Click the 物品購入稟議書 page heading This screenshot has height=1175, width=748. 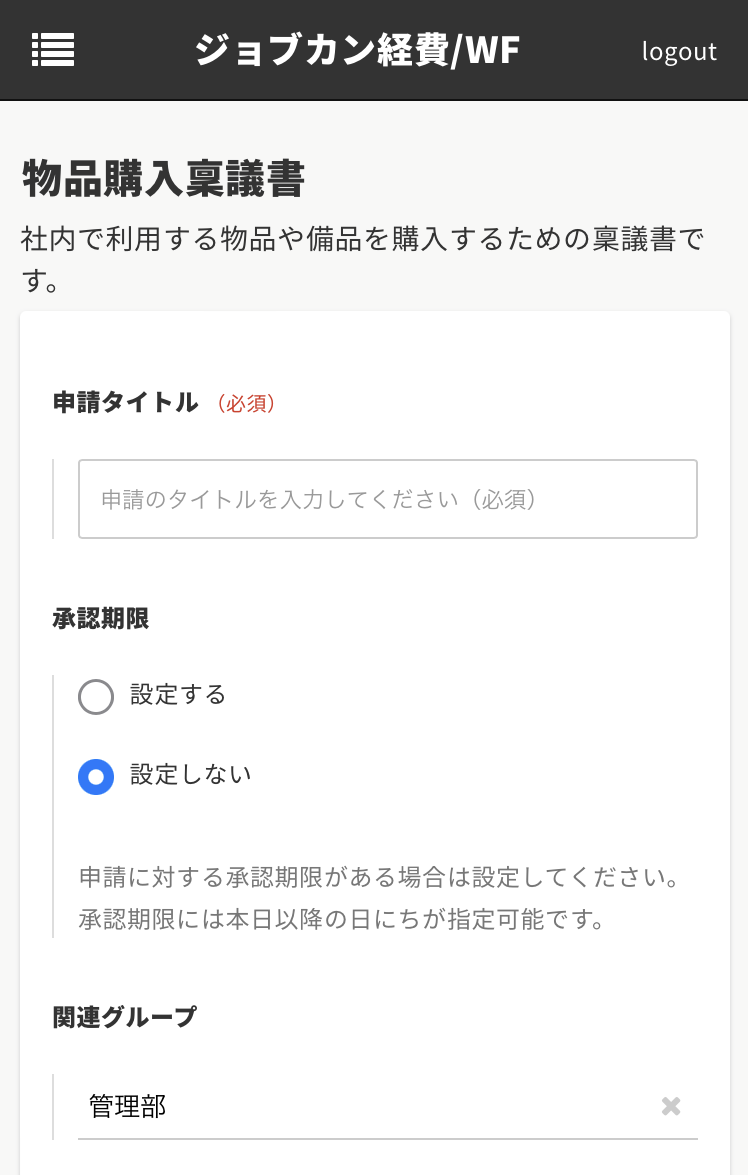pyautogui.click(x=162, y=180)
